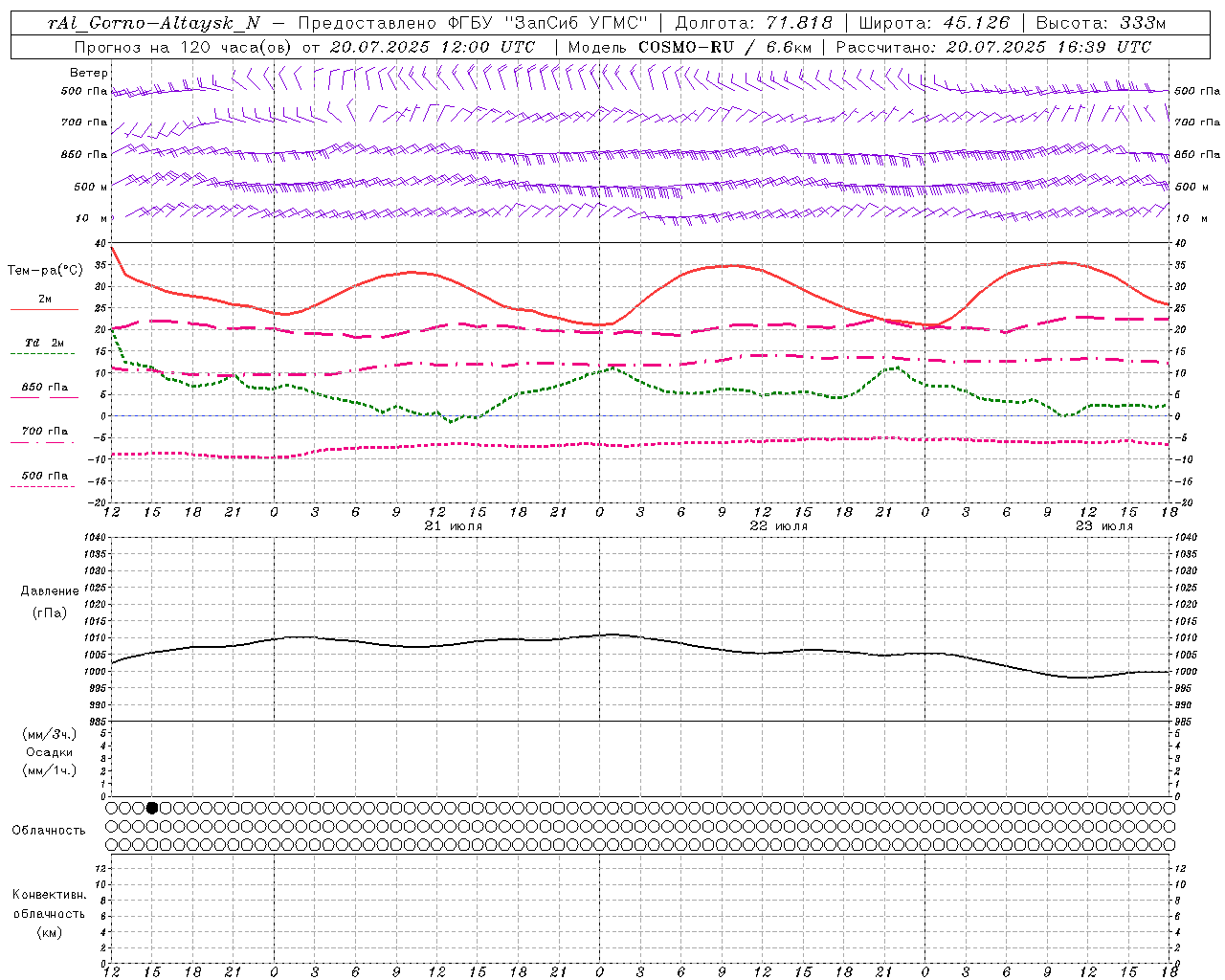
Task: Click the (мм/3ч.) precipitation unit label
Action: pyautogui.click(x=50, y=734)
